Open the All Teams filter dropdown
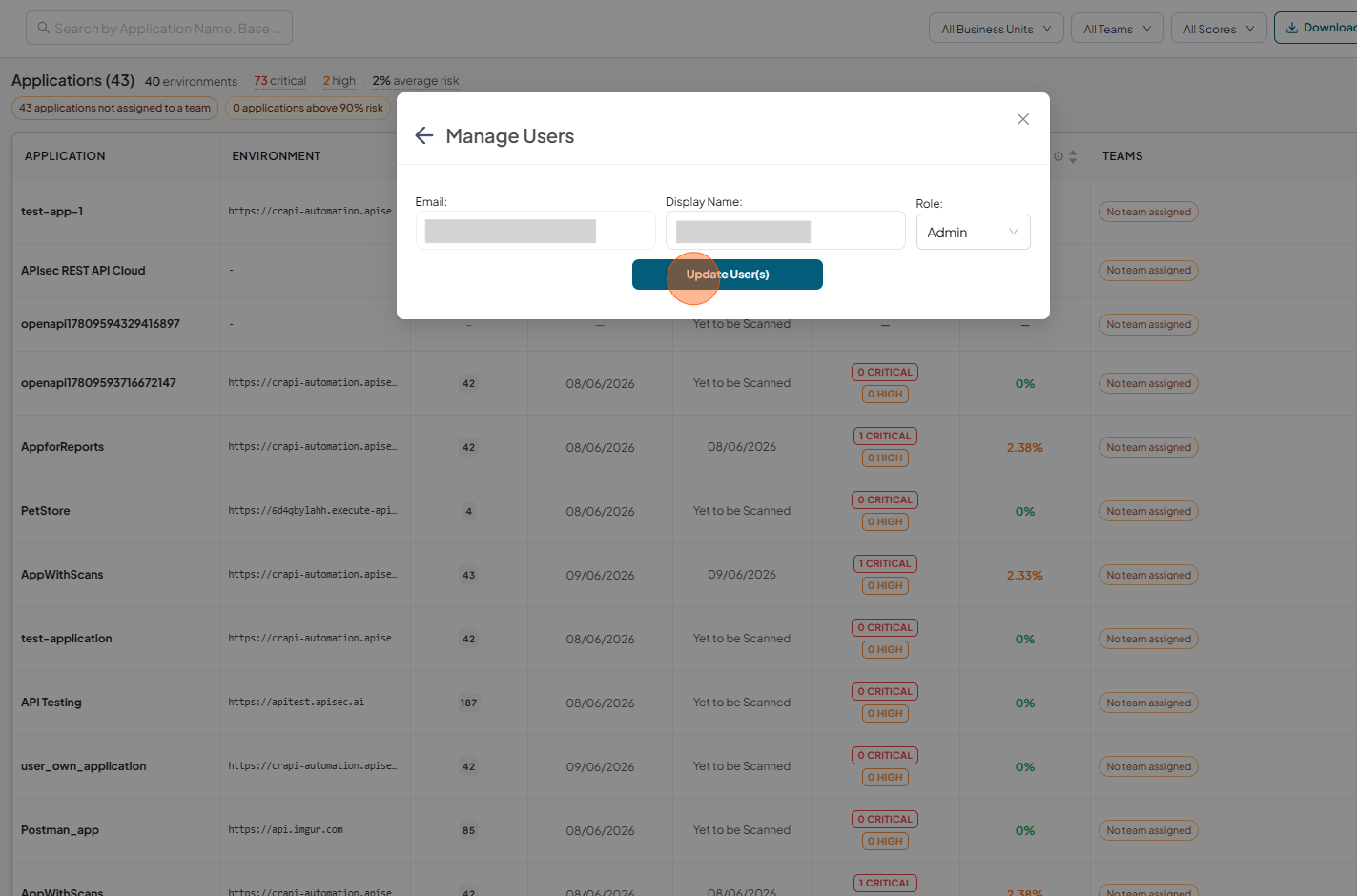This screenshot has height=896, width=1357. [1118, 29]
